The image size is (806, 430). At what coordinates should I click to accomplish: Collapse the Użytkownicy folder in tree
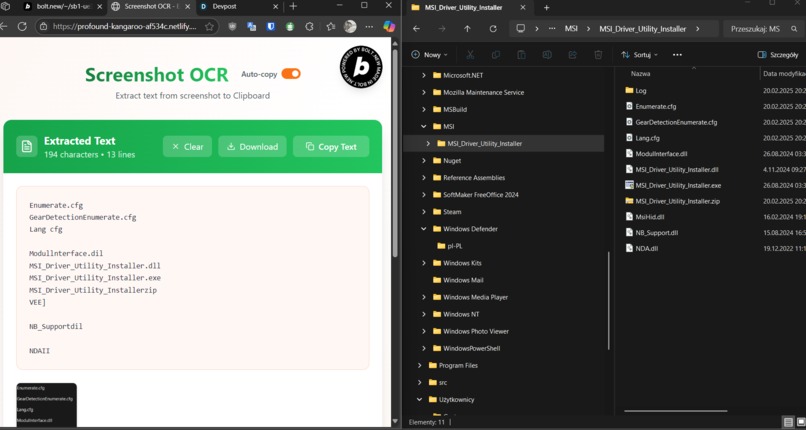coord(419,399)
